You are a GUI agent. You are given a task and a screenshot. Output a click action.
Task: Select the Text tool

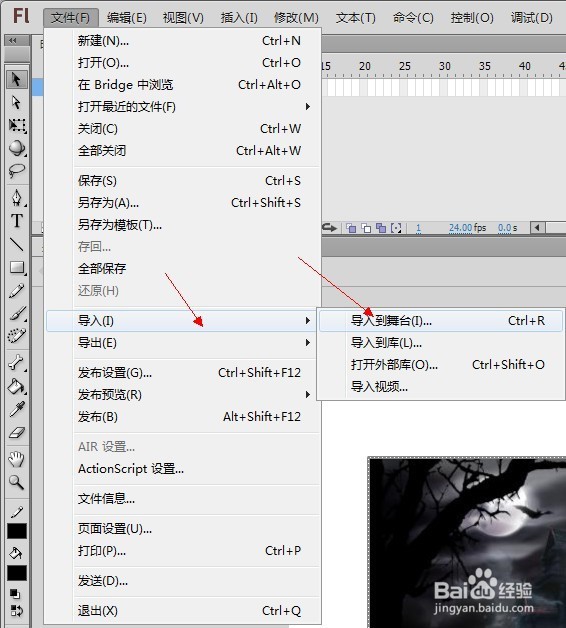pyautogui.click(x=16, y=221)
